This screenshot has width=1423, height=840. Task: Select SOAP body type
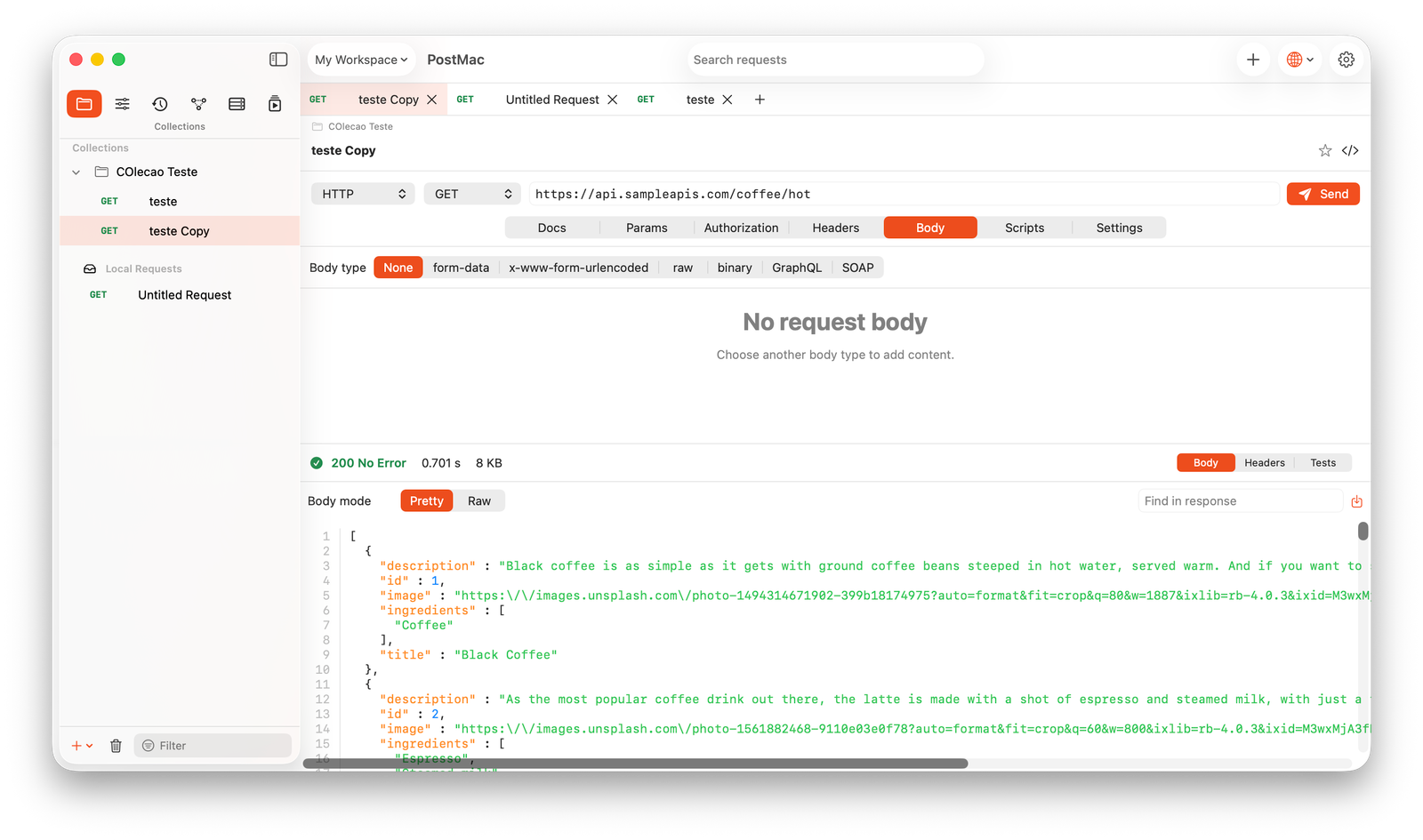pyautogui.click(x=858, y=268)
